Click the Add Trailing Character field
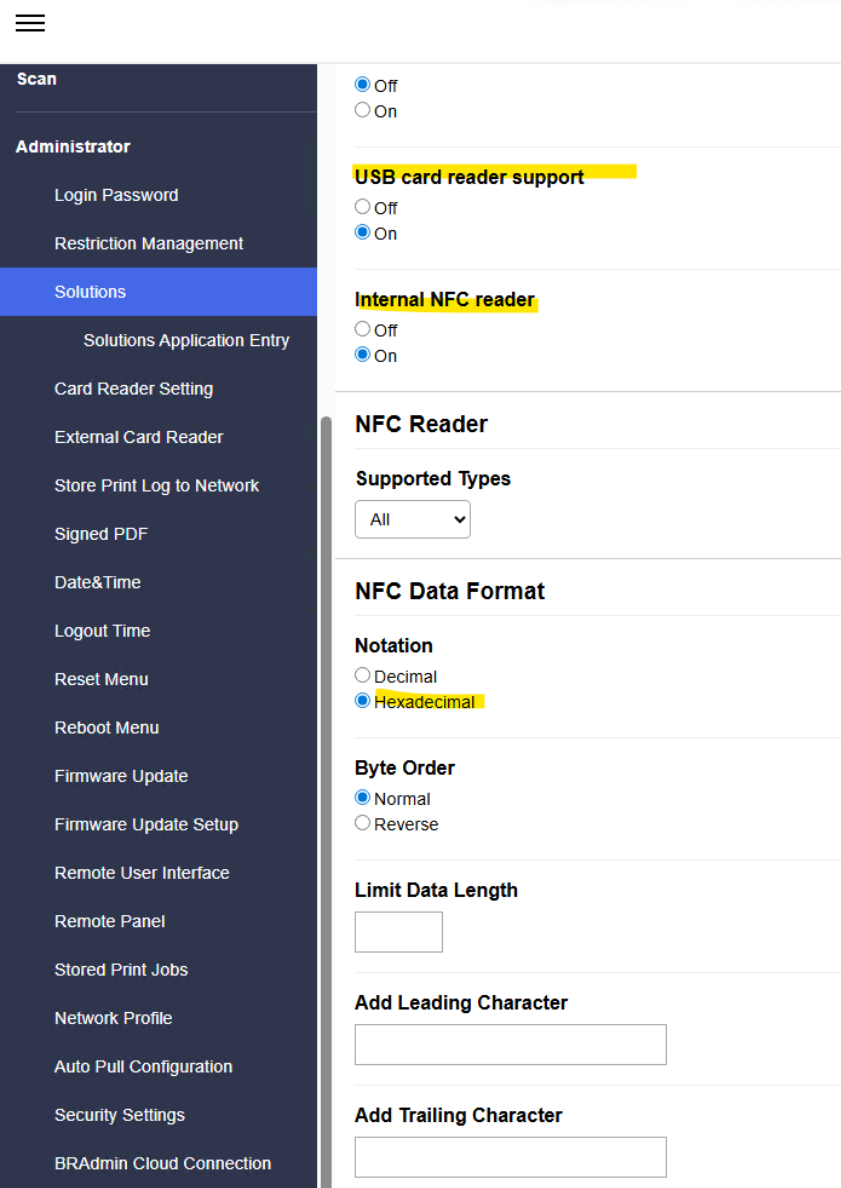This screenshot has width=841, height=1188. pyautogui.click(x=511, y=1157)
